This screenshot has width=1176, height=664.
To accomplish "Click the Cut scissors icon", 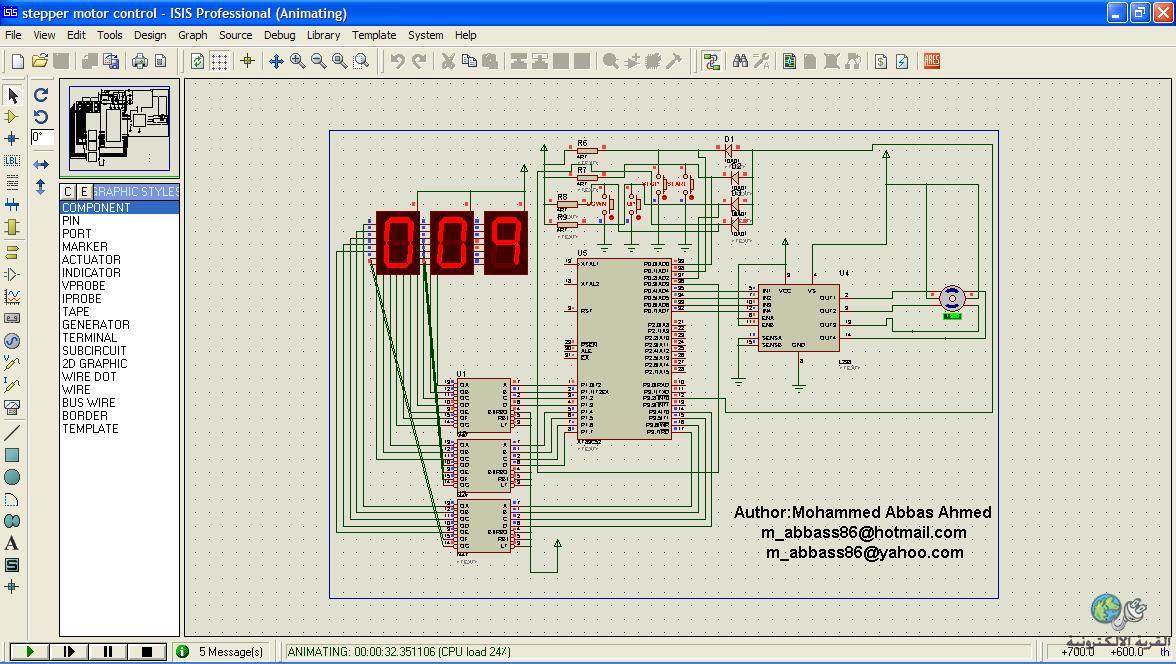I will (x=448, y=62).
